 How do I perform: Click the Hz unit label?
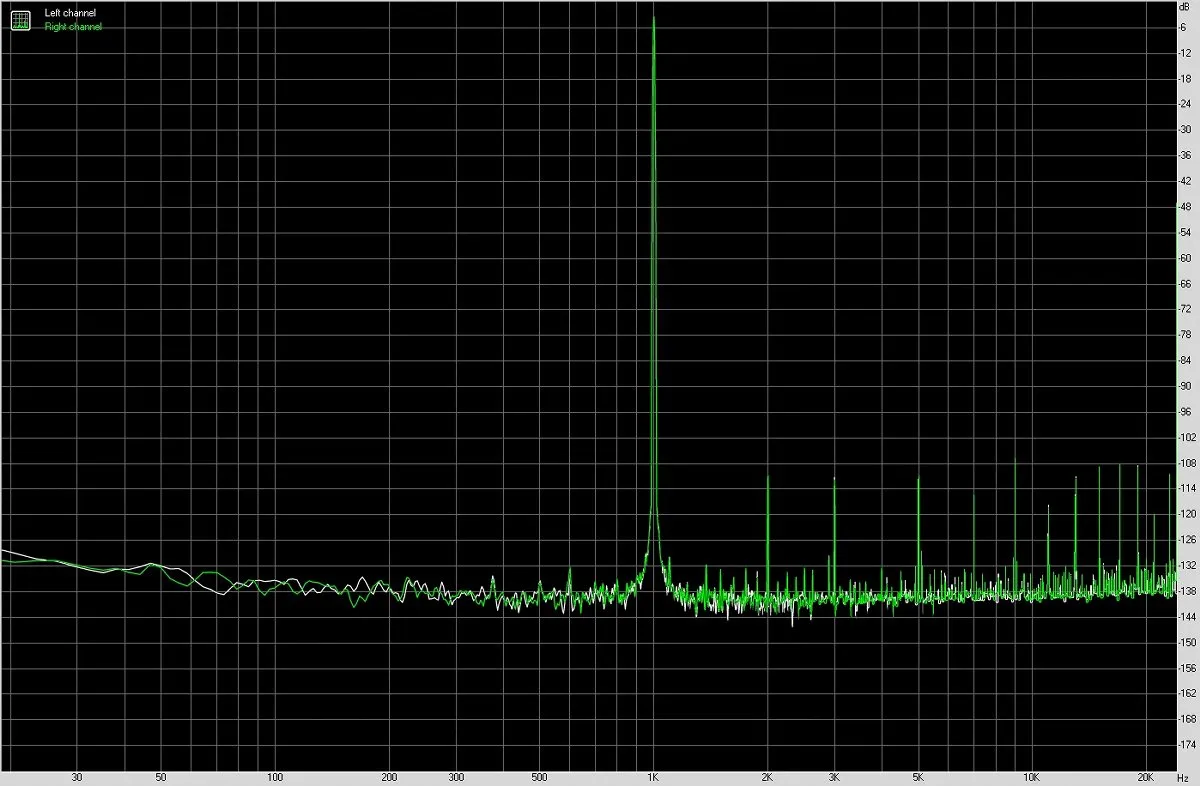click(x=1185, y=776)
